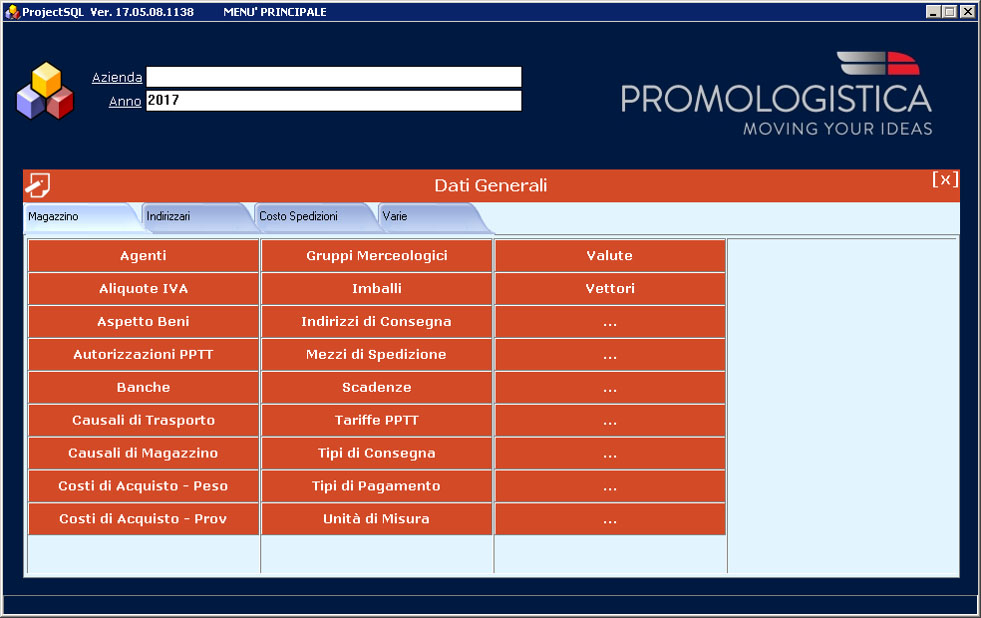The width and height of the screenshot is (981, 618).
Task: Click the Azienda label link
Action: point(117,77)
